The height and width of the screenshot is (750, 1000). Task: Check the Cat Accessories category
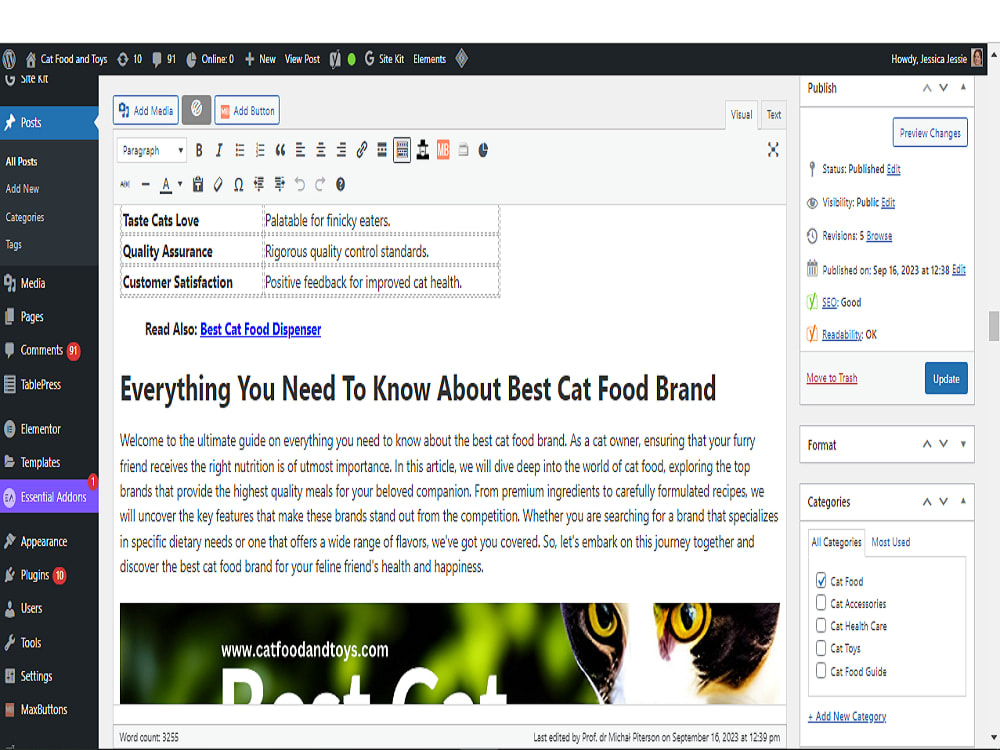pos(821,603)
